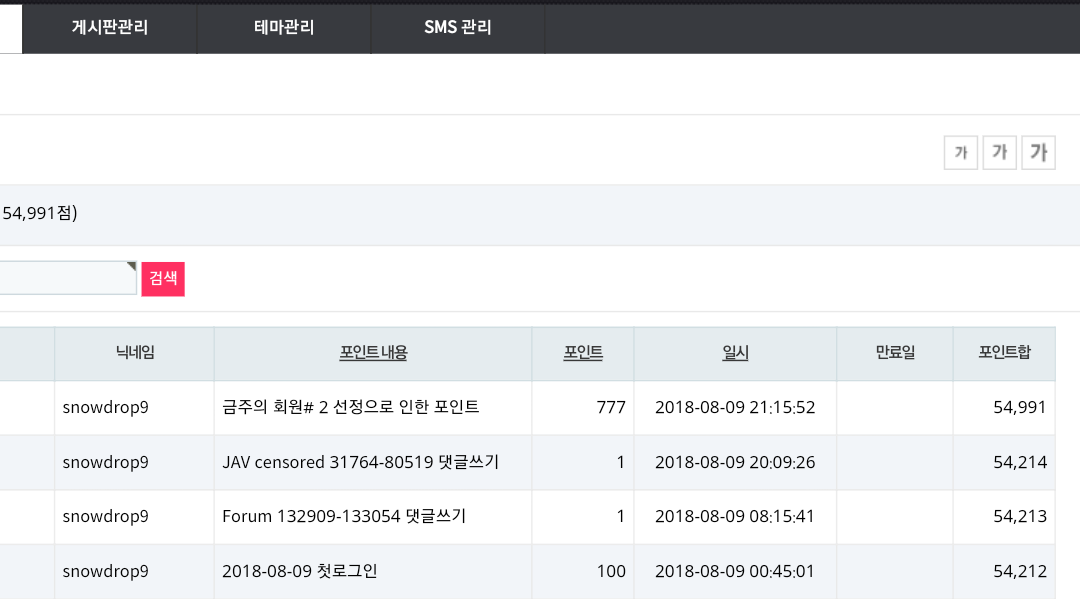Viewport: 1080px width, 599px height.
Task: Open the 게시판관리 menu
Action: pyautogui.click(x=110, y=28)
